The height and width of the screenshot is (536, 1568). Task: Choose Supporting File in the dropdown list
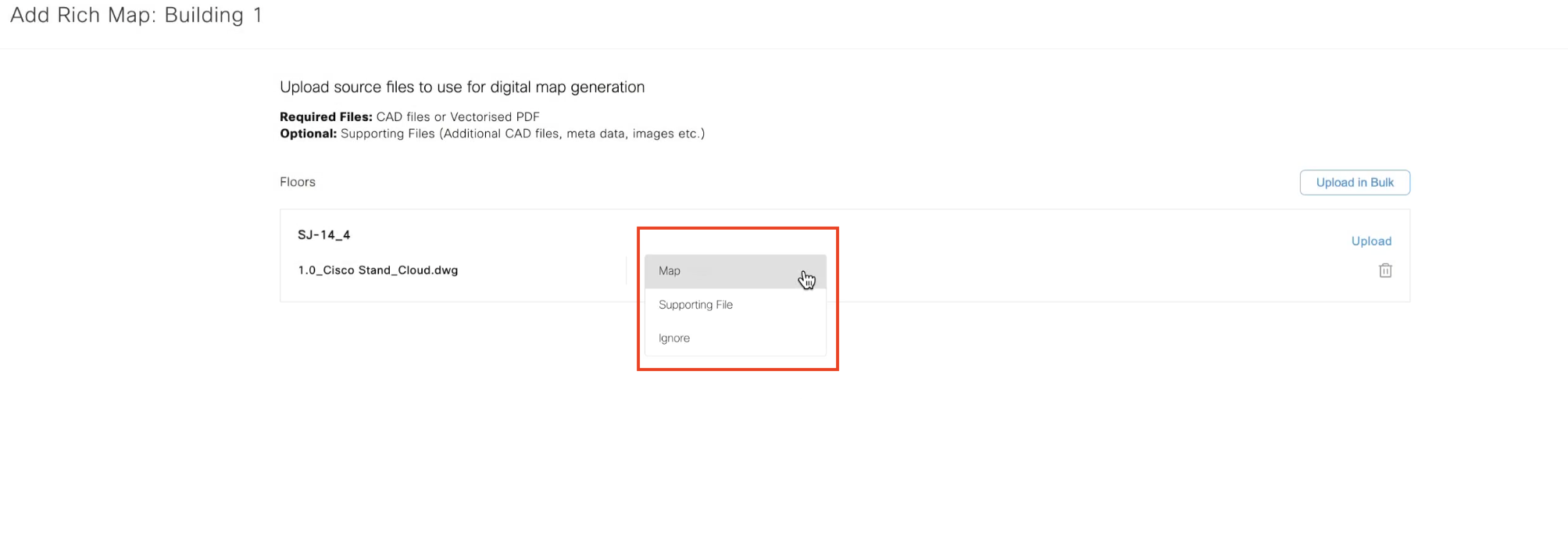[695, 305]
